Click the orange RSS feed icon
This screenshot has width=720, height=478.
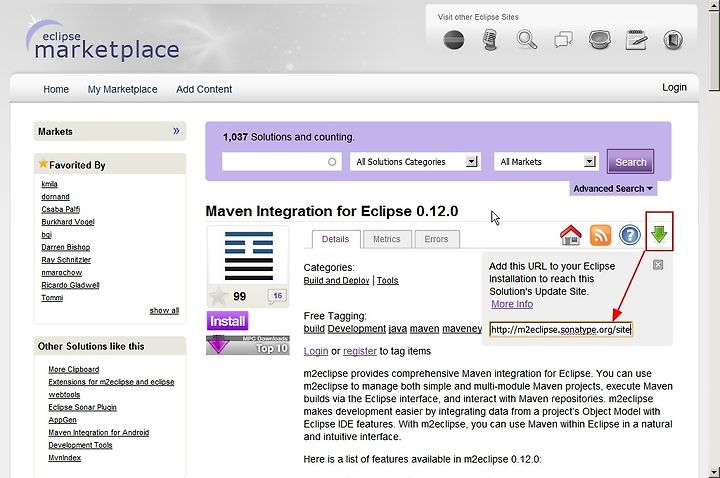601,235
